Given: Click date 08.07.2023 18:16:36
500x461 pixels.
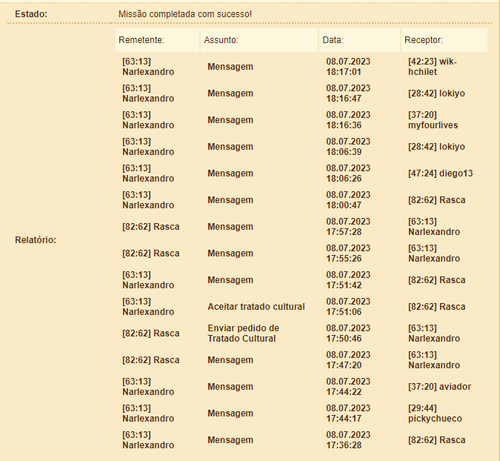Looking at the screenshot, I should (x=348, y=120).
